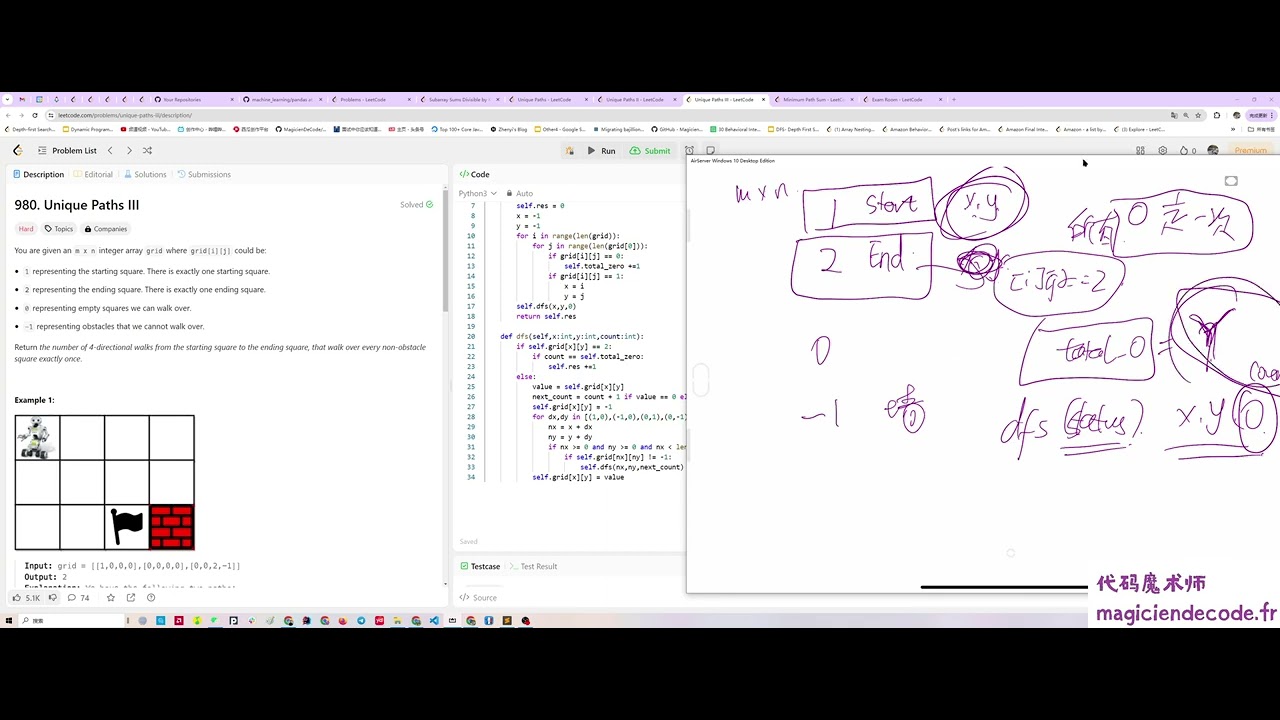Image resolution: width=1280 pixels, height=720 pixels.
Task: Switch to the Submissions tab
Action: (x=204, y=174)
